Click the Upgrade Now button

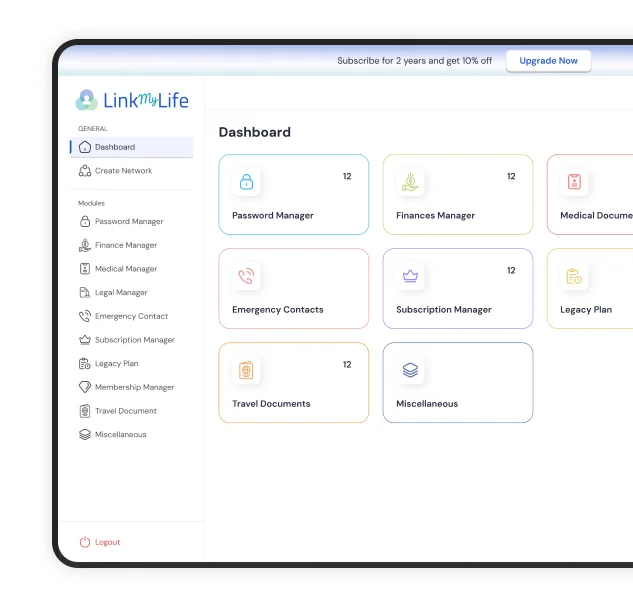tap(549, 61)
